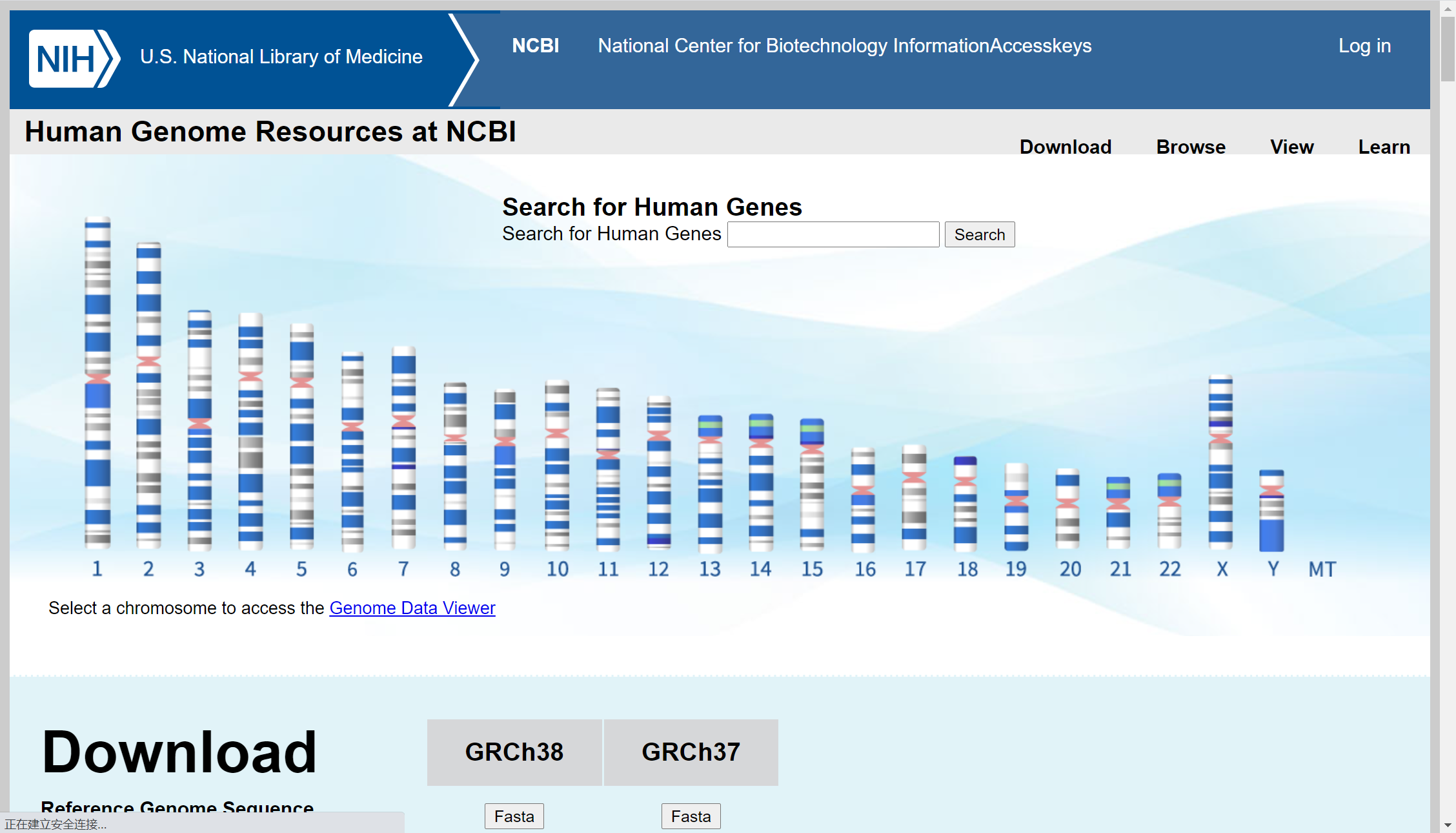
Task: Click the large Download section heading
Action: click(179, 752)
